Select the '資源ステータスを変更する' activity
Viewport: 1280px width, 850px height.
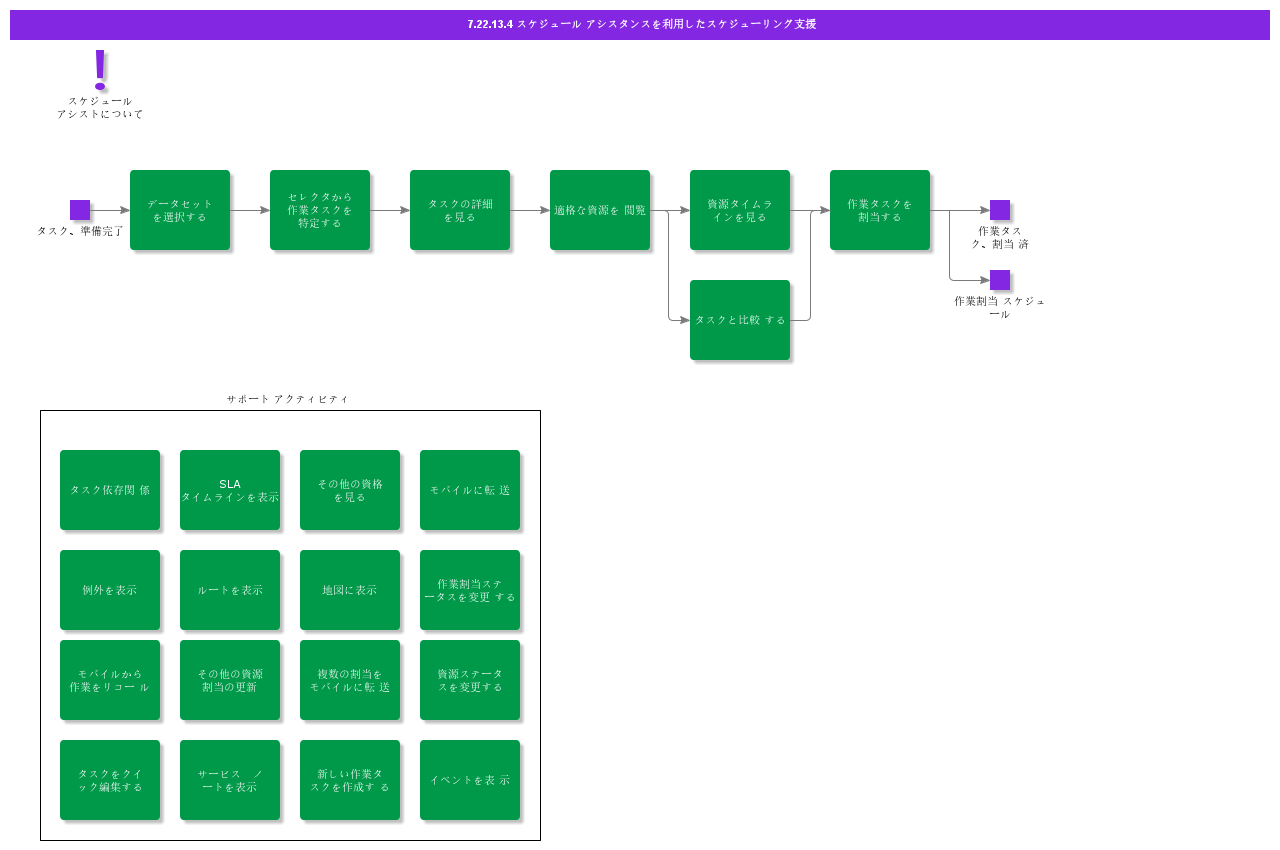click(470, 680)
